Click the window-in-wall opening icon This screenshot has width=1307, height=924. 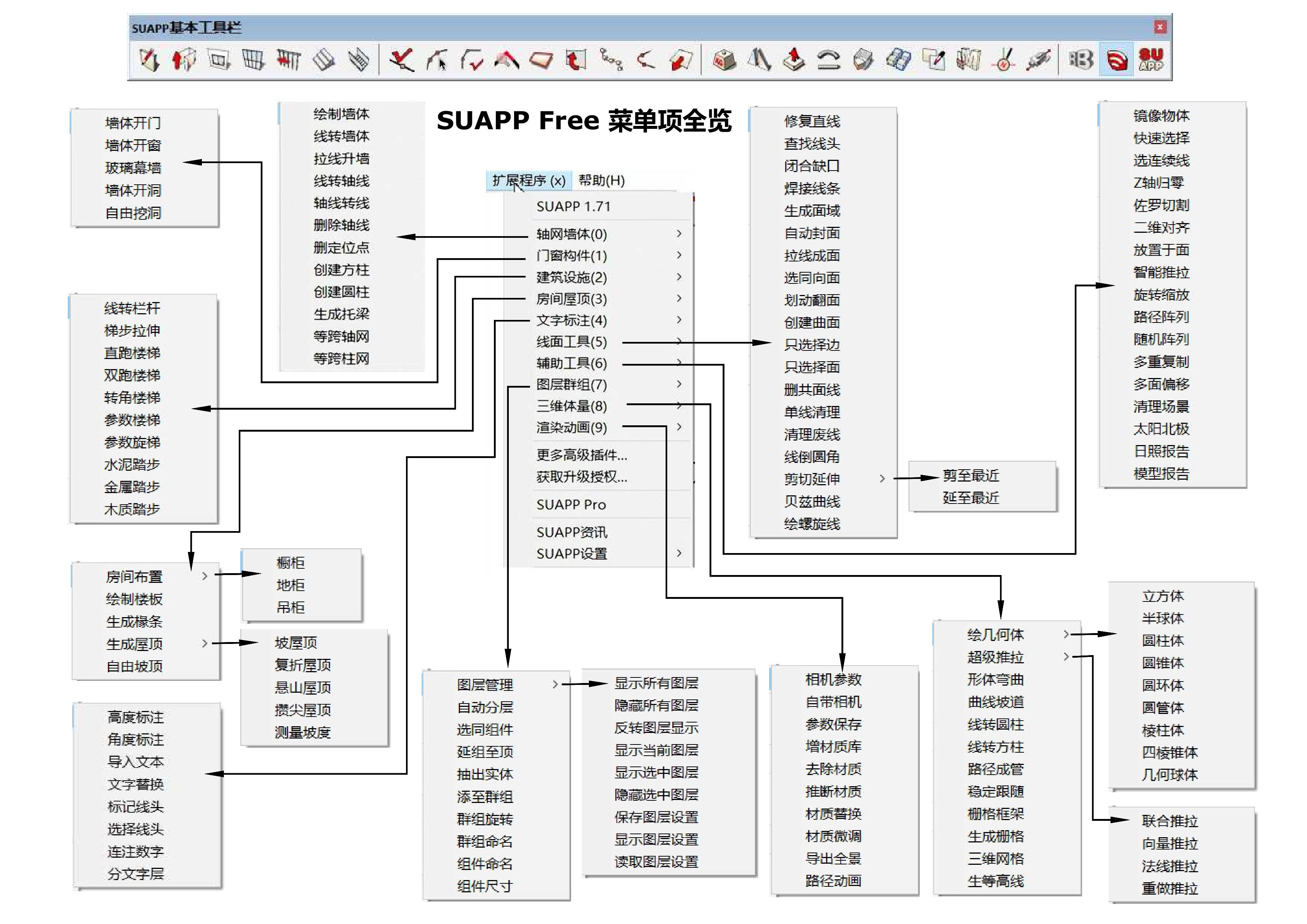tap(219, 59)
